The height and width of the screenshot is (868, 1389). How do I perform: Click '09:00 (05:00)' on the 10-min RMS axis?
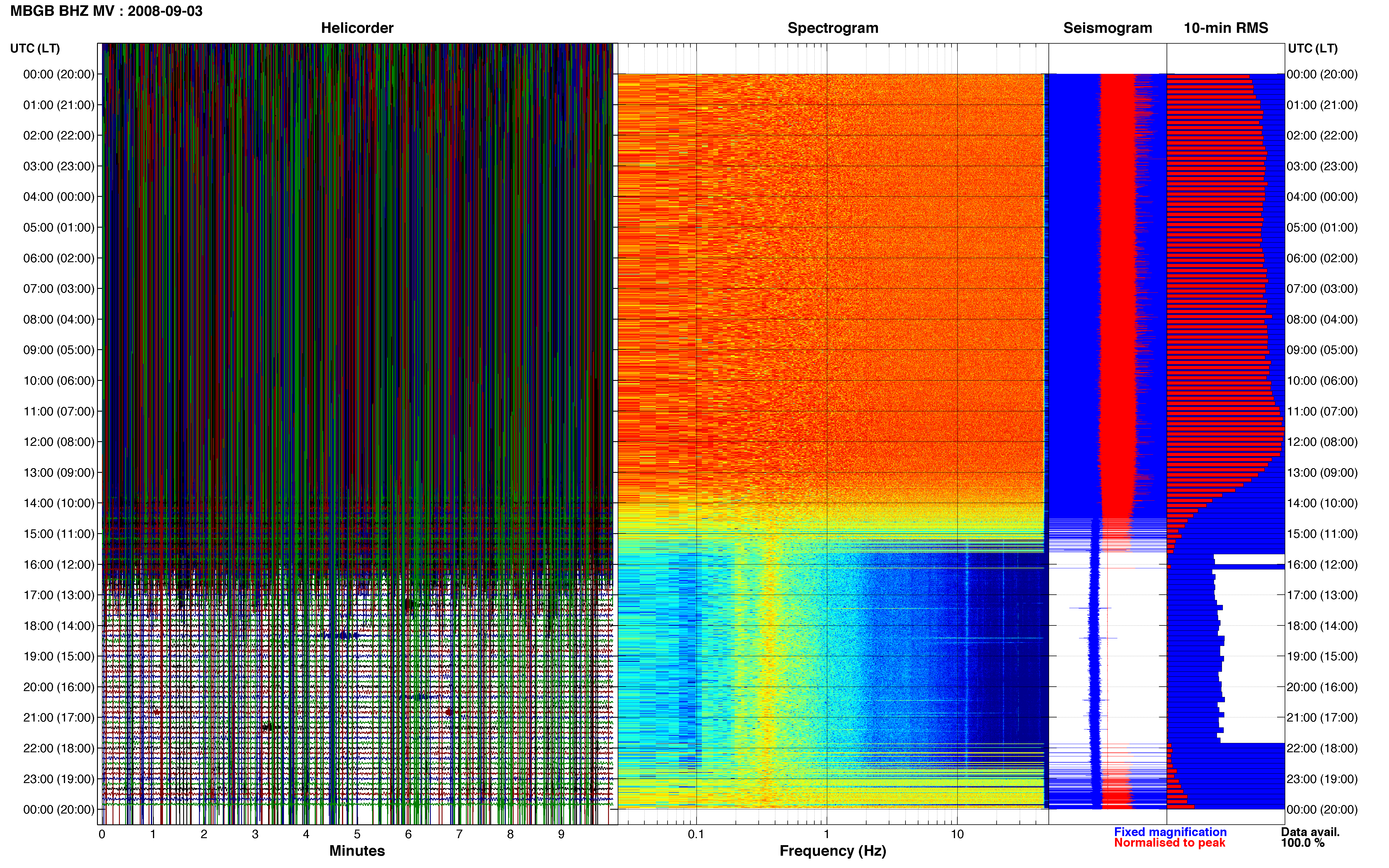[1322, 350]
